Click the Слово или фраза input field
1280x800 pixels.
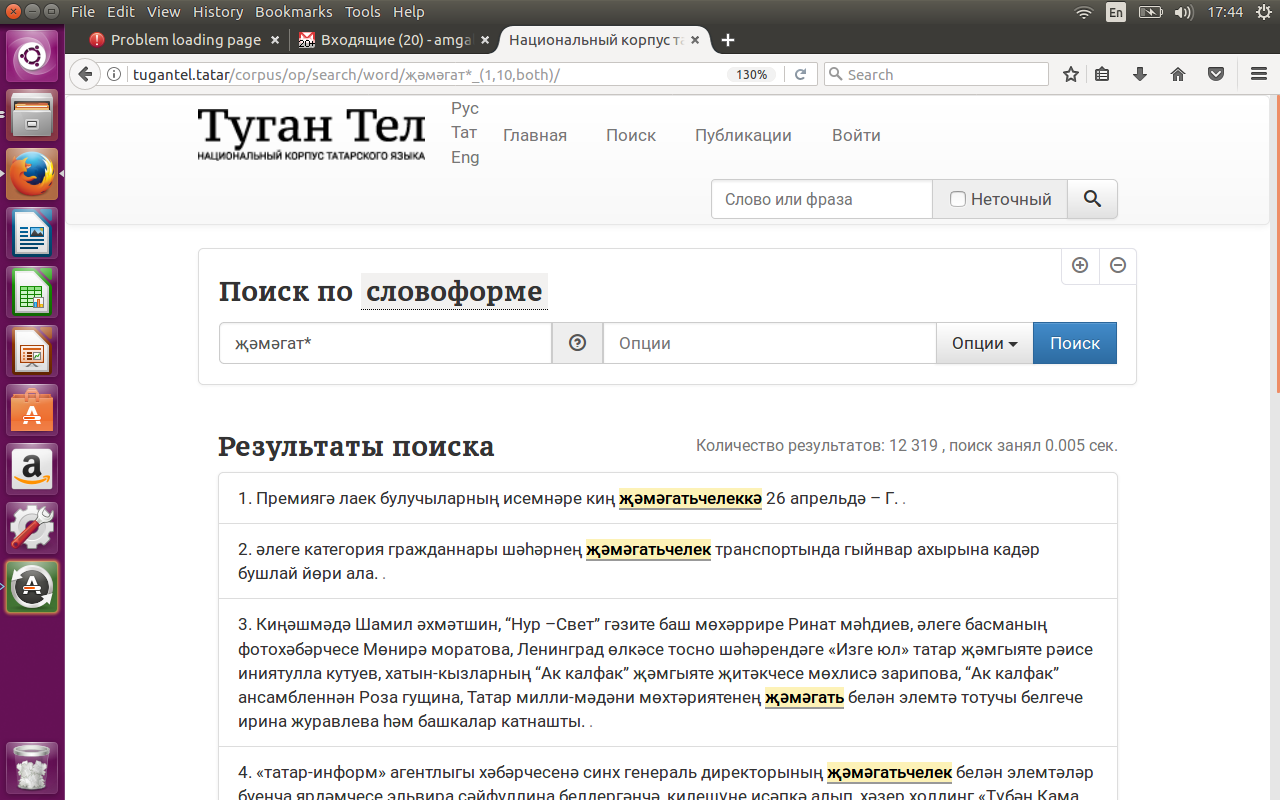[x=821, y=199]
